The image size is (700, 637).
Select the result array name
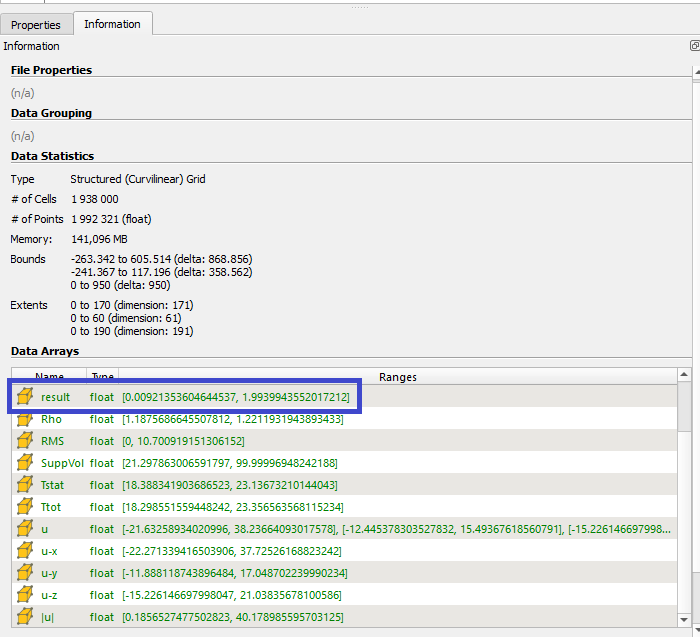pyautogui.click(x=55, y=397)
